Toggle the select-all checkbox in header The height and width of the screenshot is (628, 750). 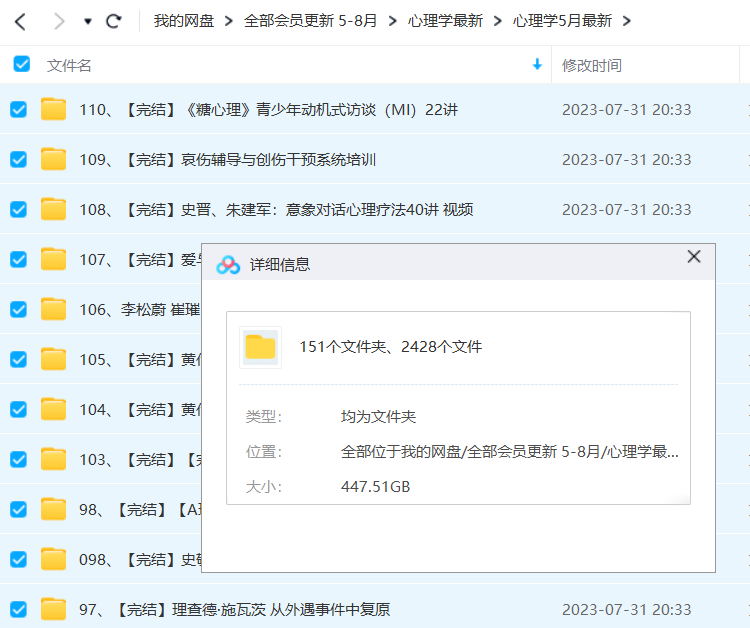click(x=21, y=65)
